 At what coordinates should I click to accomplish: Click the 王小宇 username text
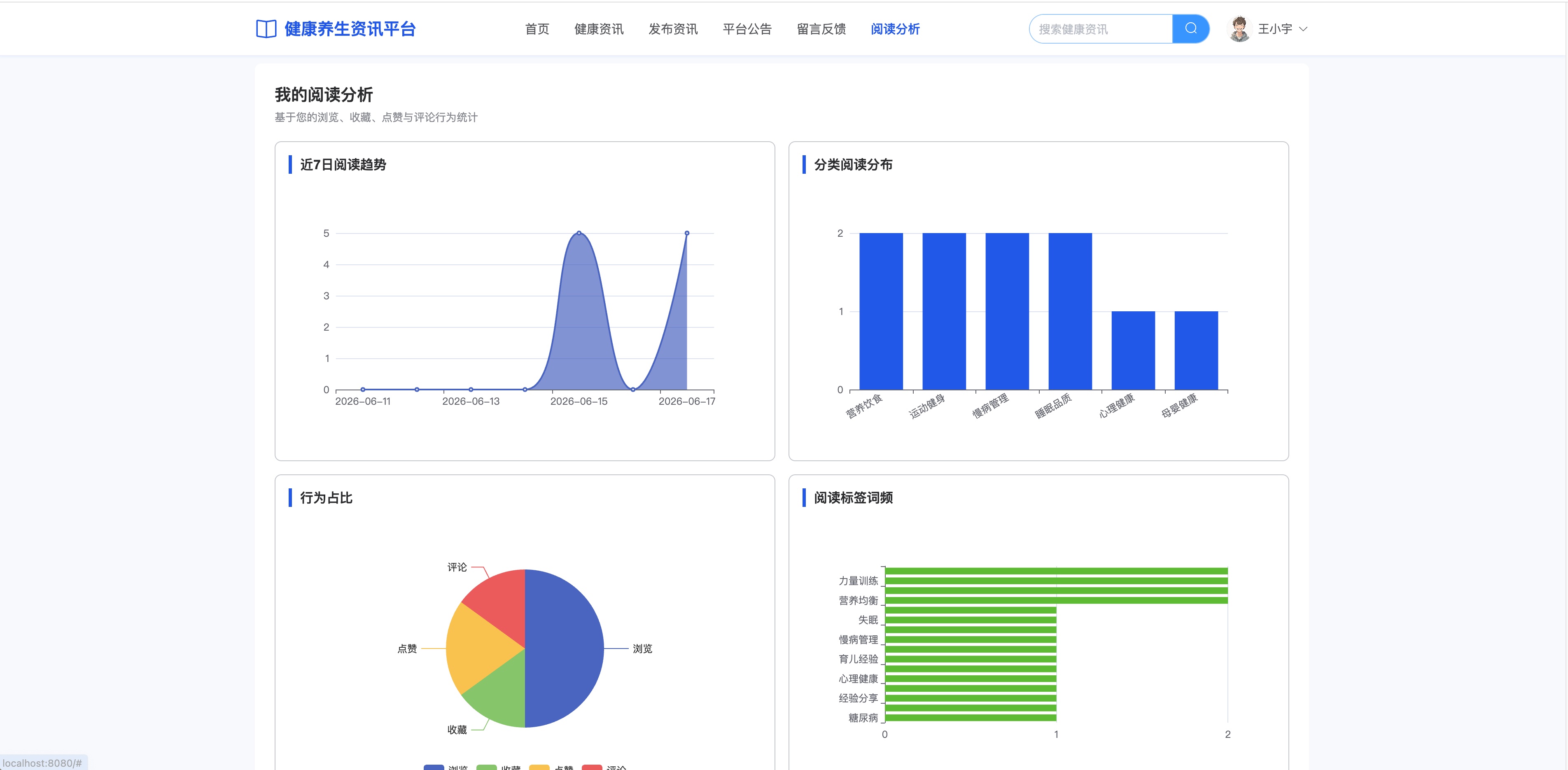[1275, 28]
